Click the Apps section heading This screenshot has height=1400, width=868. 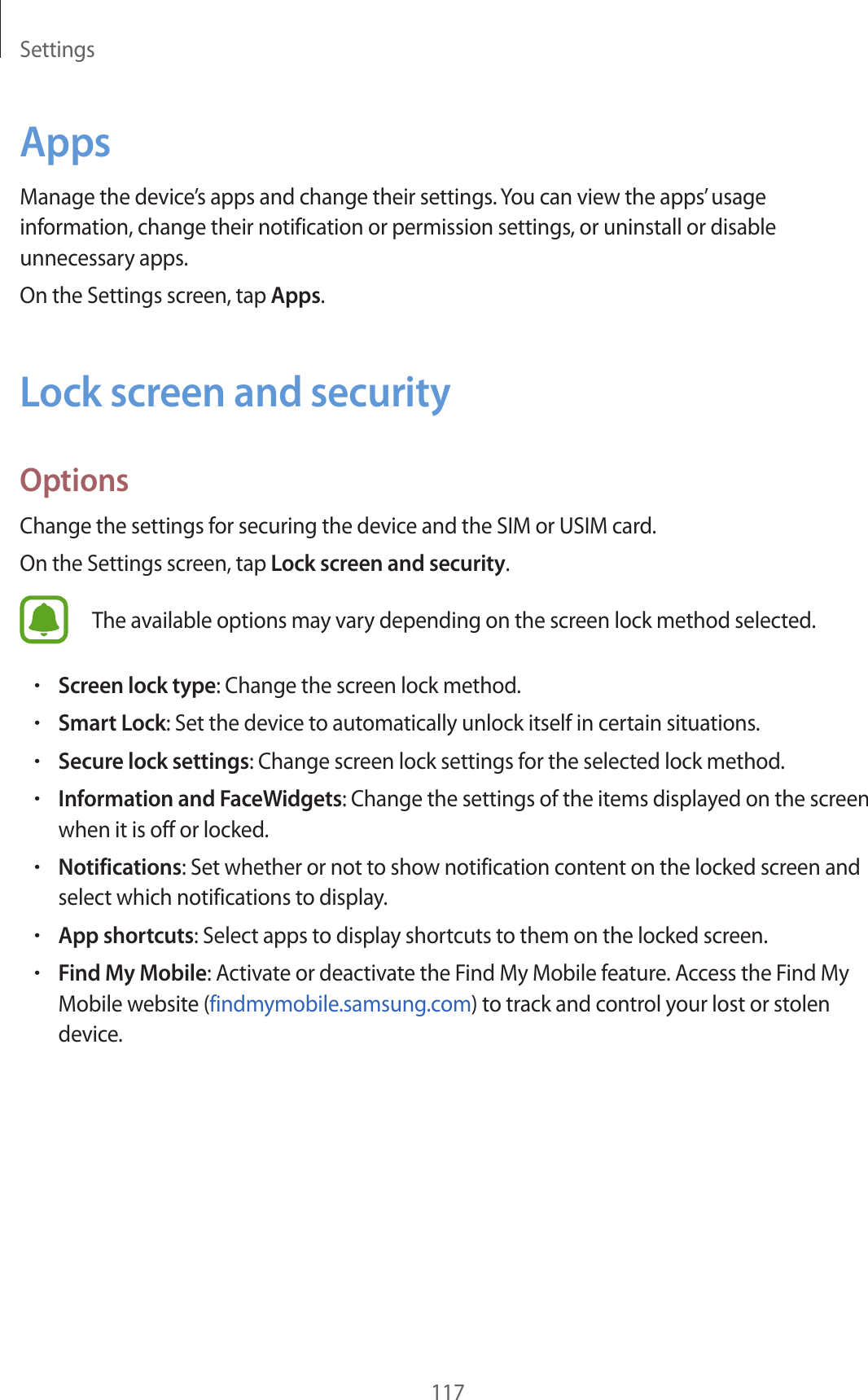(65, 143)
